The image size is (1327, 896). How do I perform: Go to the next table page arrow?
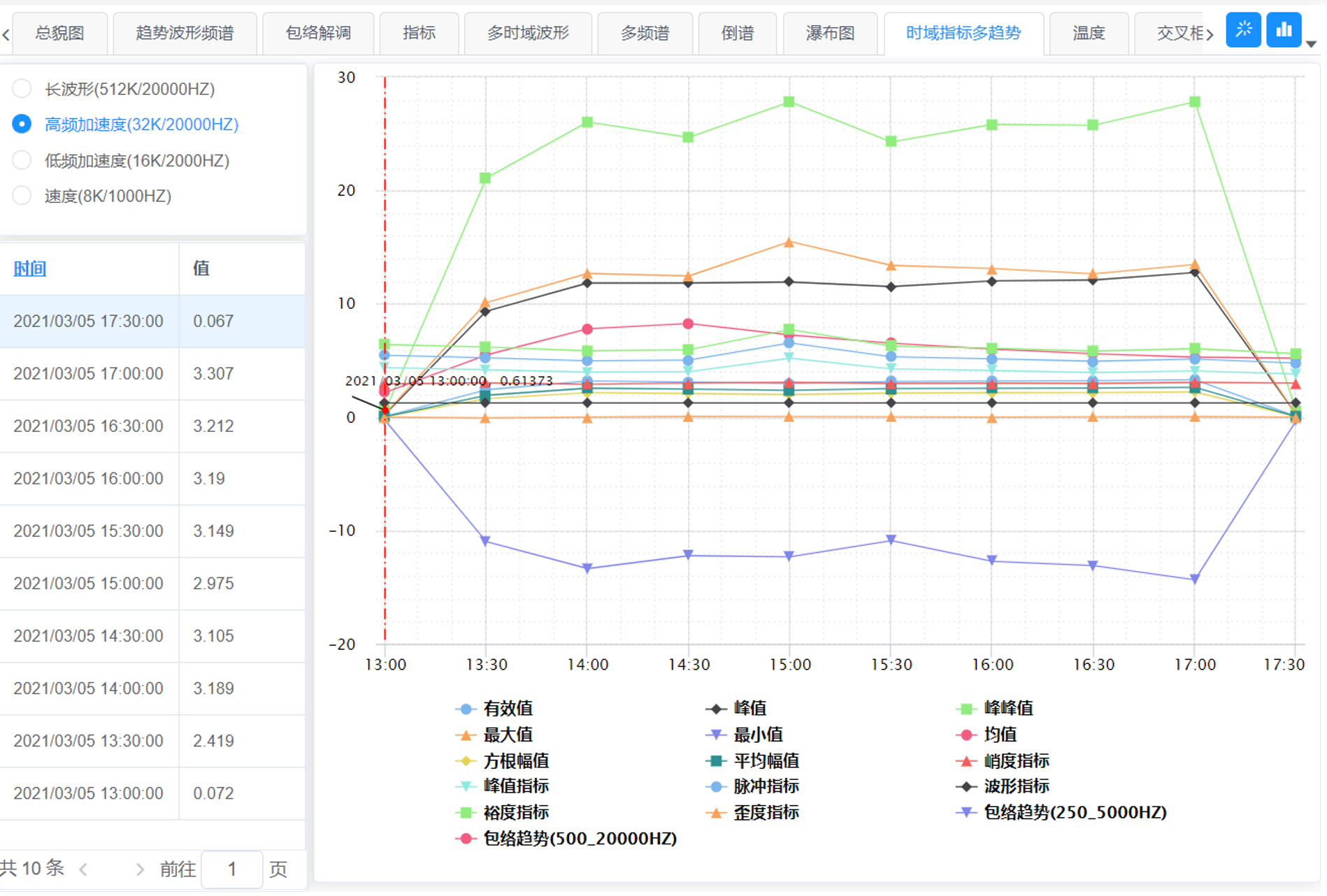tap(140, 869)
